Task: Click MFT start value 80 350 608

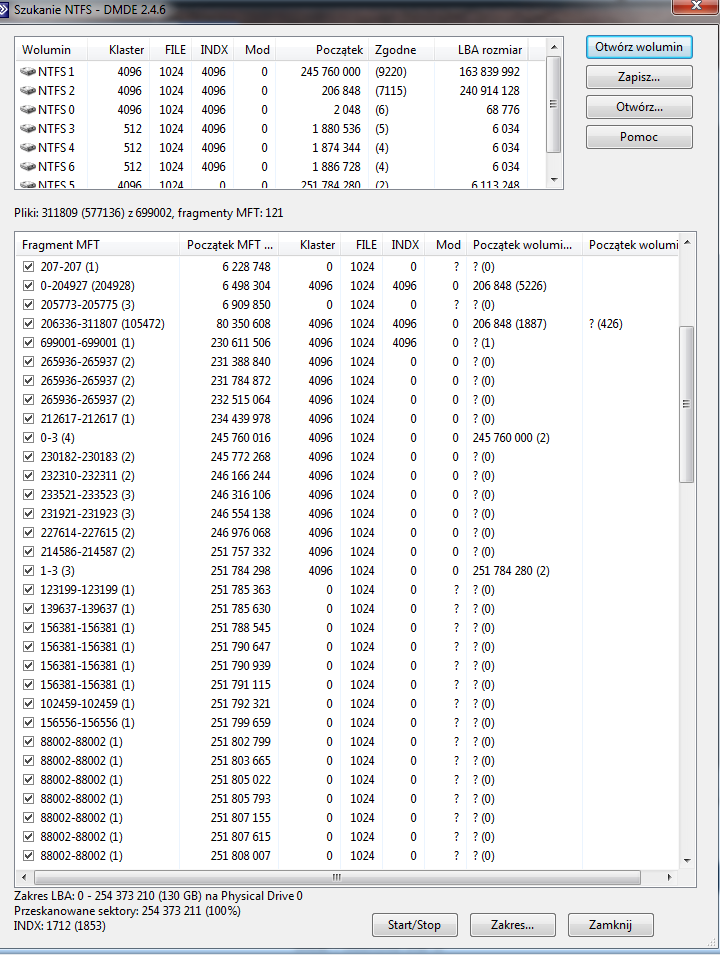Action: (243, 323)
